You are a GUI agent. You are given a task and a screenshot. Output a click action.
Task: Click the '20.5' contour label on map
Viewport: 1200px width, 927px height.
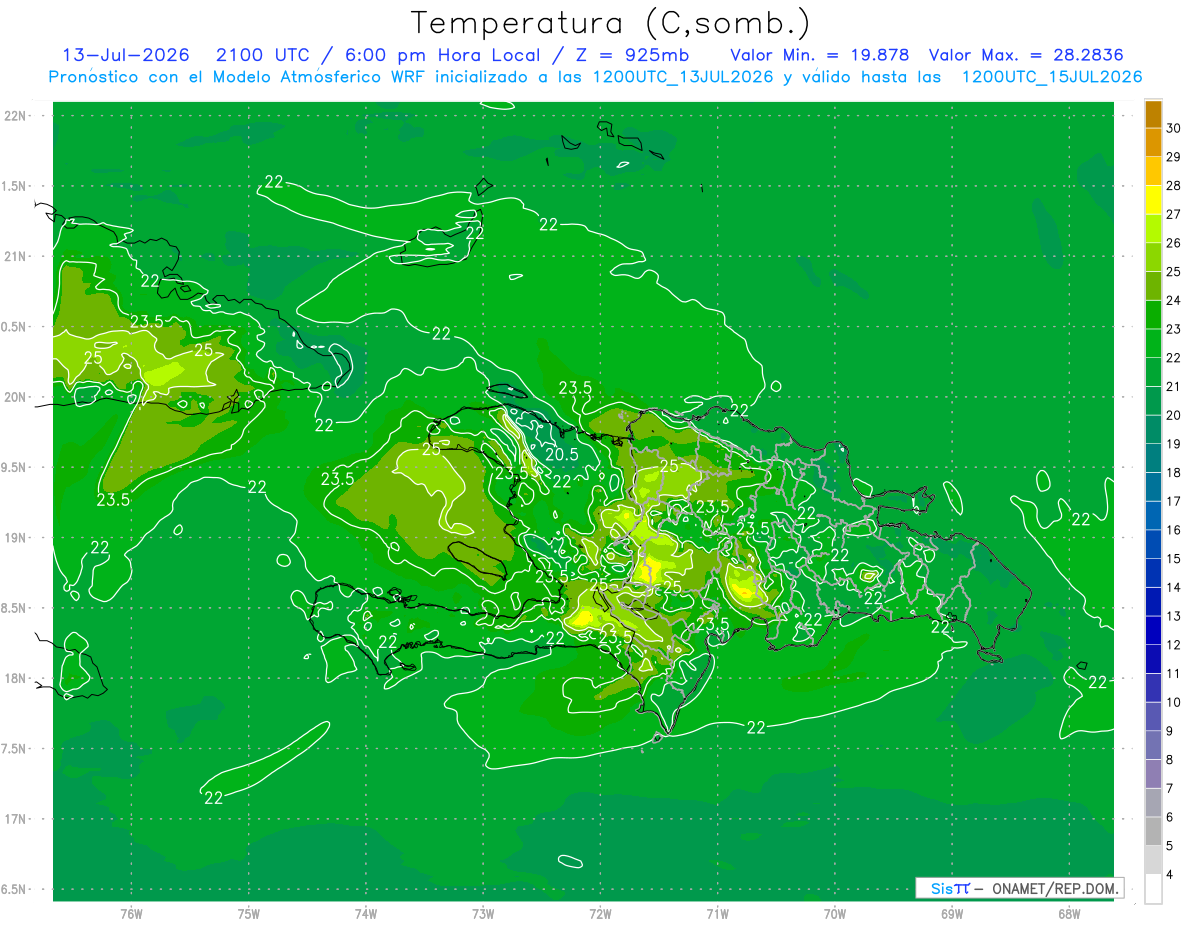[562, 454]
